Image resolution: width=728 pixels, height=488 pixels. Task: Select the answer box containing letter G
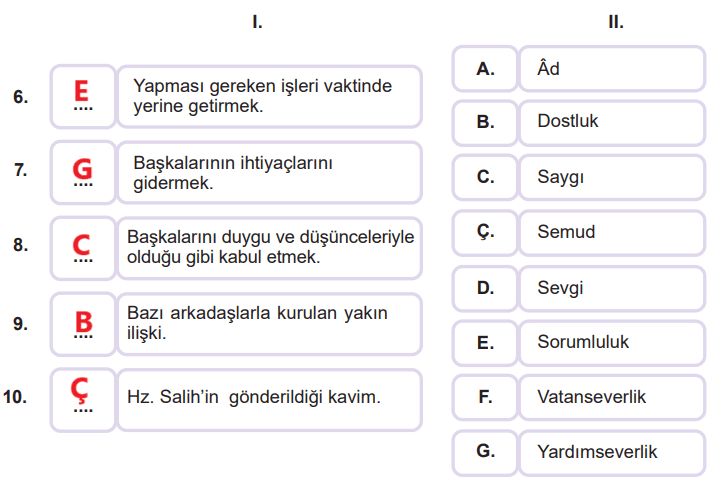(82, 170)
